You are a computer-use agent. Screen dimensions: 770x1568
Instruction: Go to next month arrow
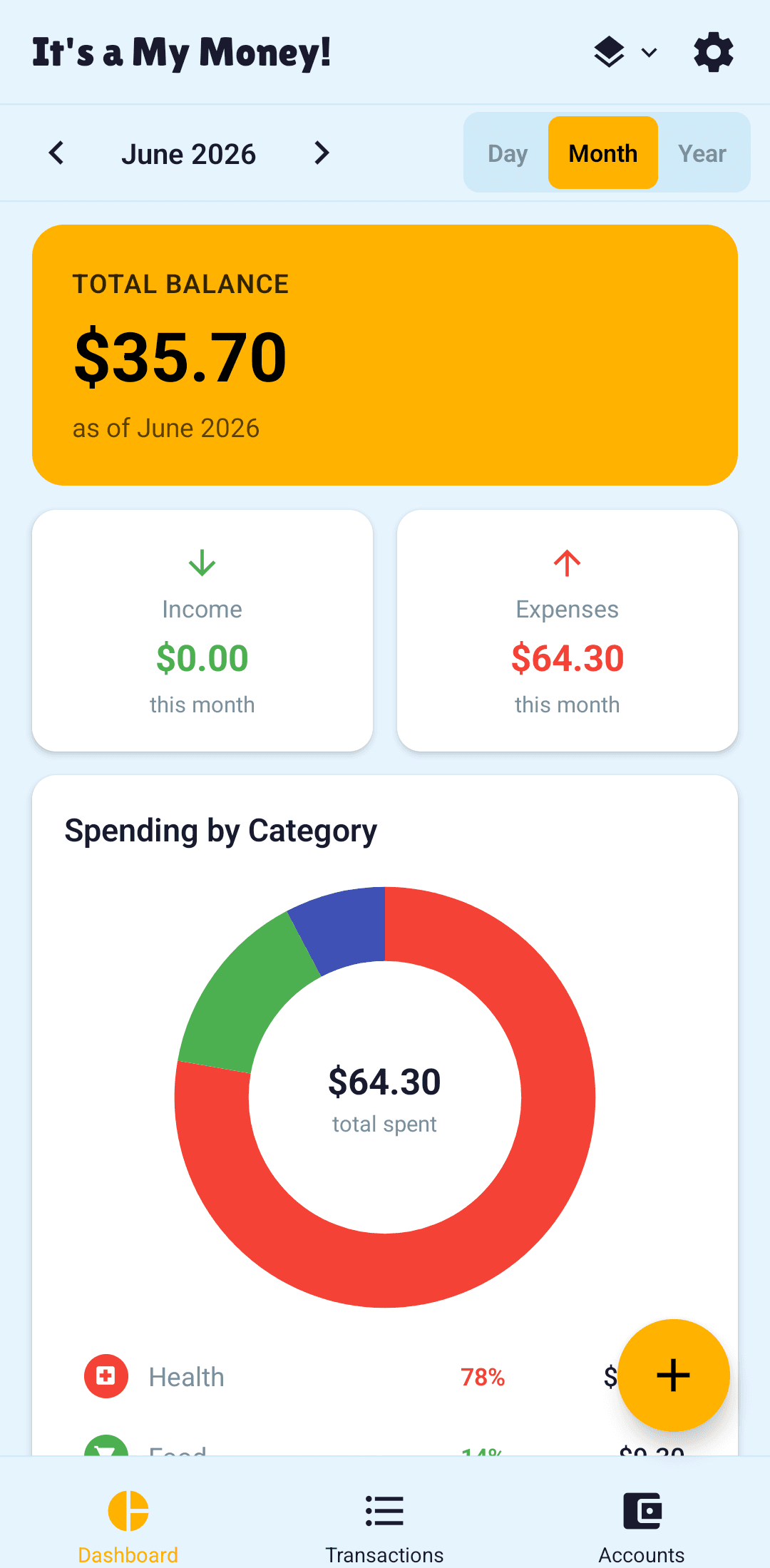[x=322, y=153]
